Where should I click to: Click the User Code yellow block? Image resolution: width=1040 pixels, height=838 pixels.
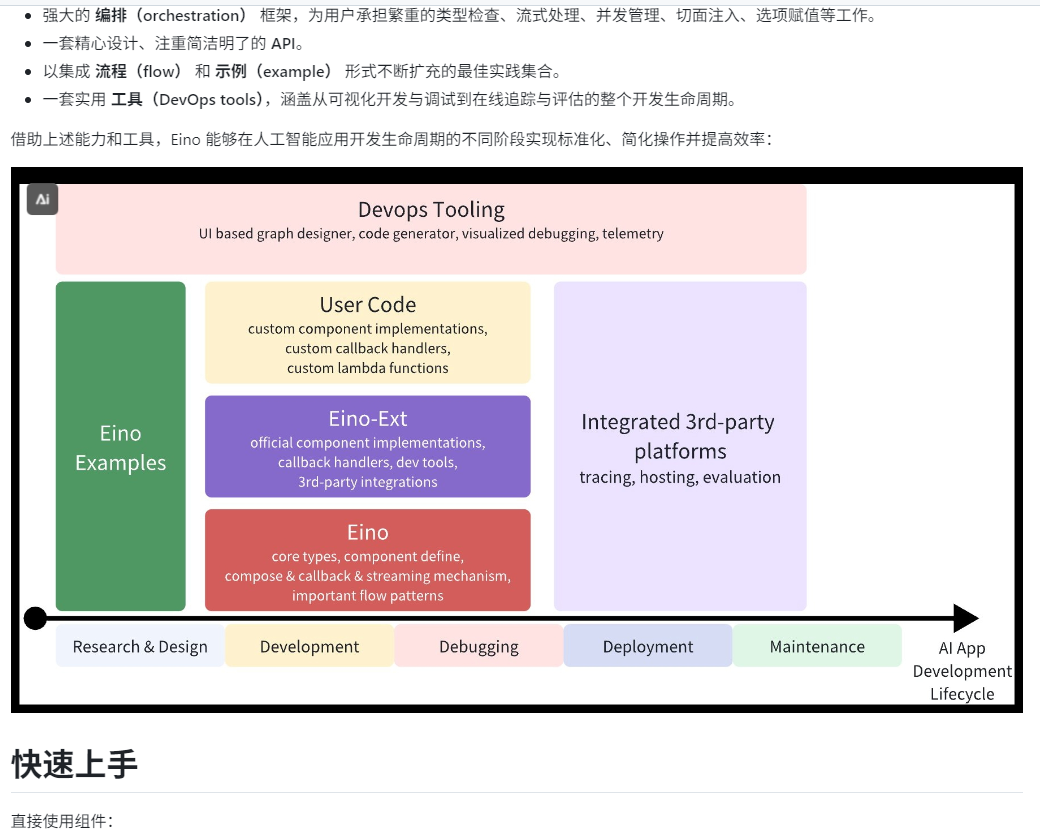point(367,332)
